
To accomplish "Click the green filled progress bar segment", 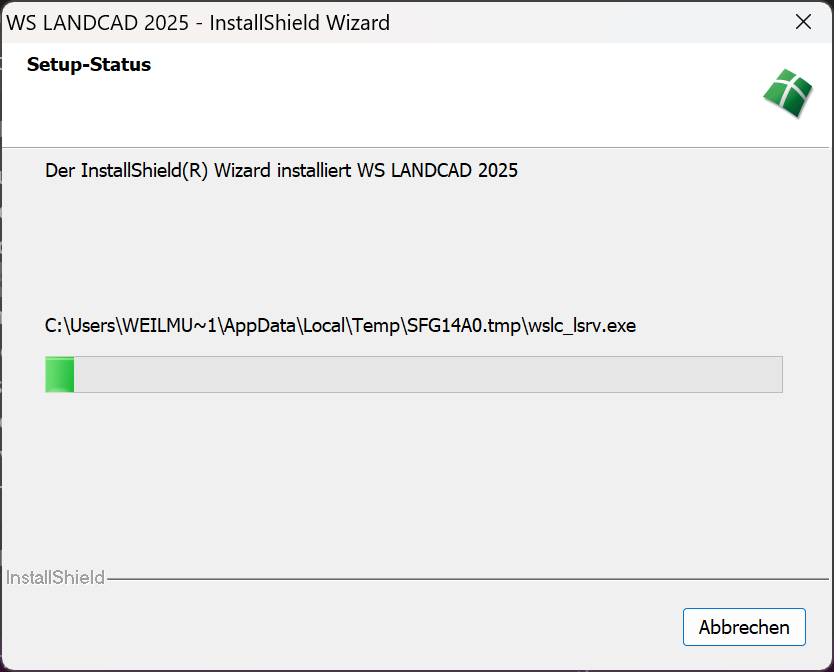I will click(60, 375).
